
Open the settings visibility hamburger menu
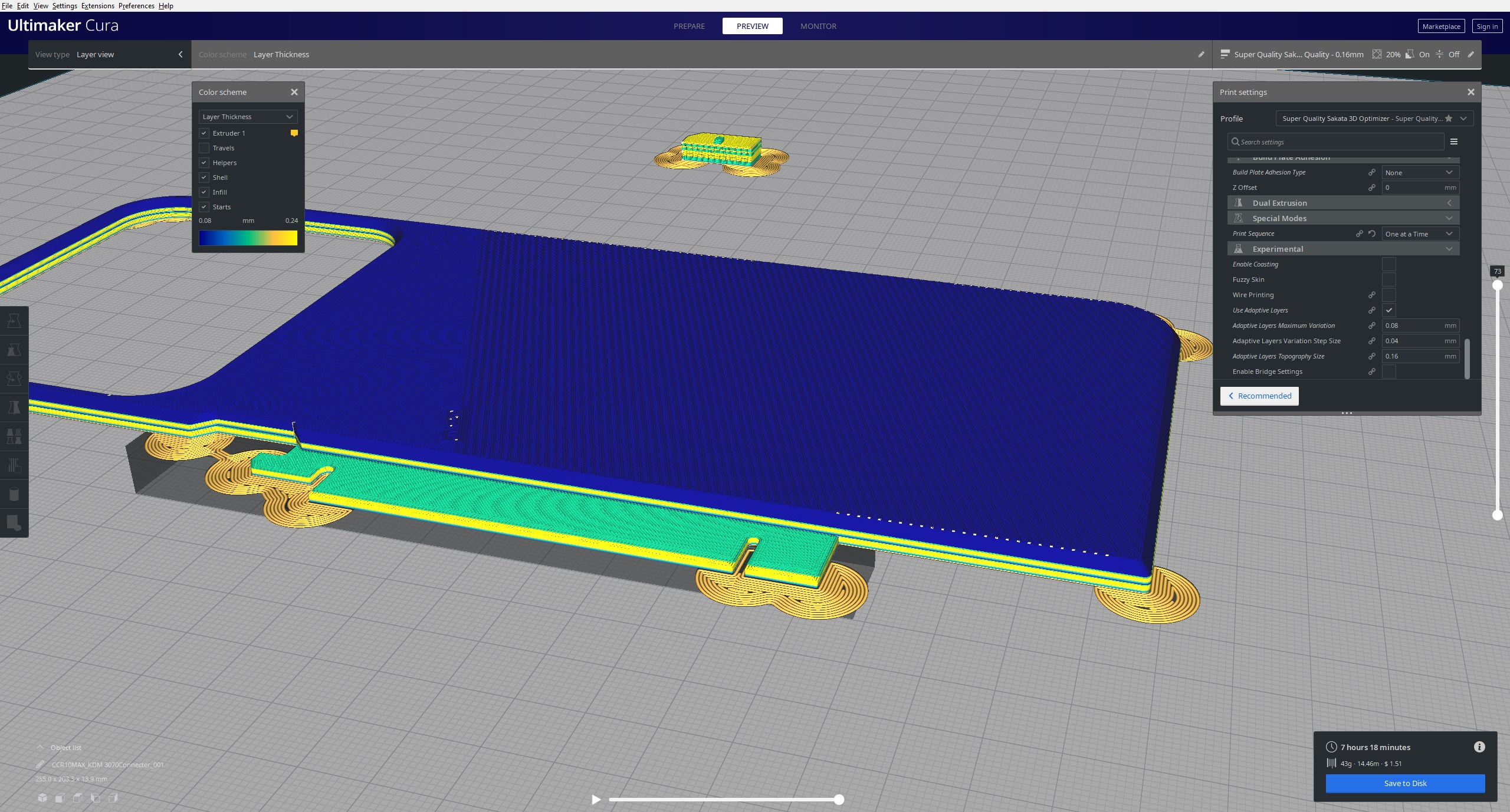point(1454,142)
